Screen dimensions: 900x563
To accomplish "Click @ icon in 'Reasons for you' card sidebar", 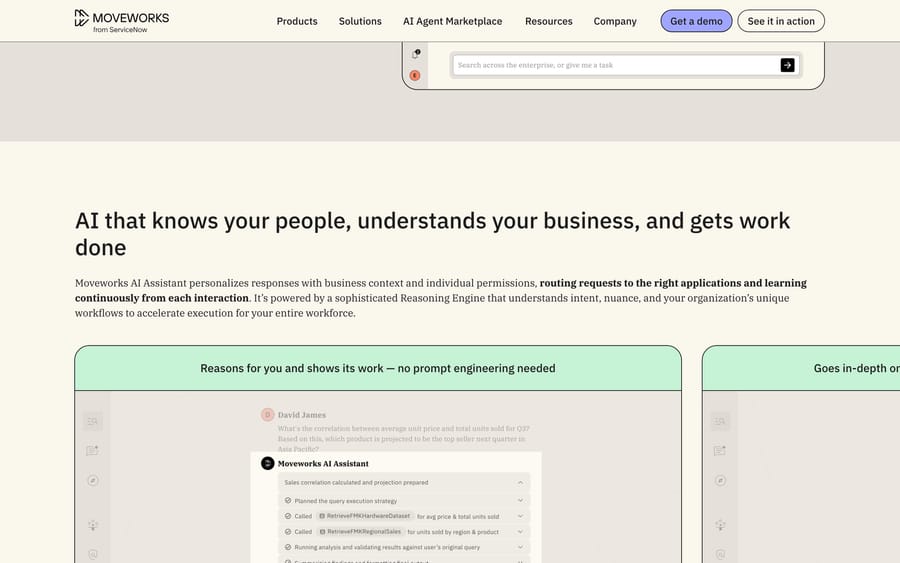I will pos(93,554).
